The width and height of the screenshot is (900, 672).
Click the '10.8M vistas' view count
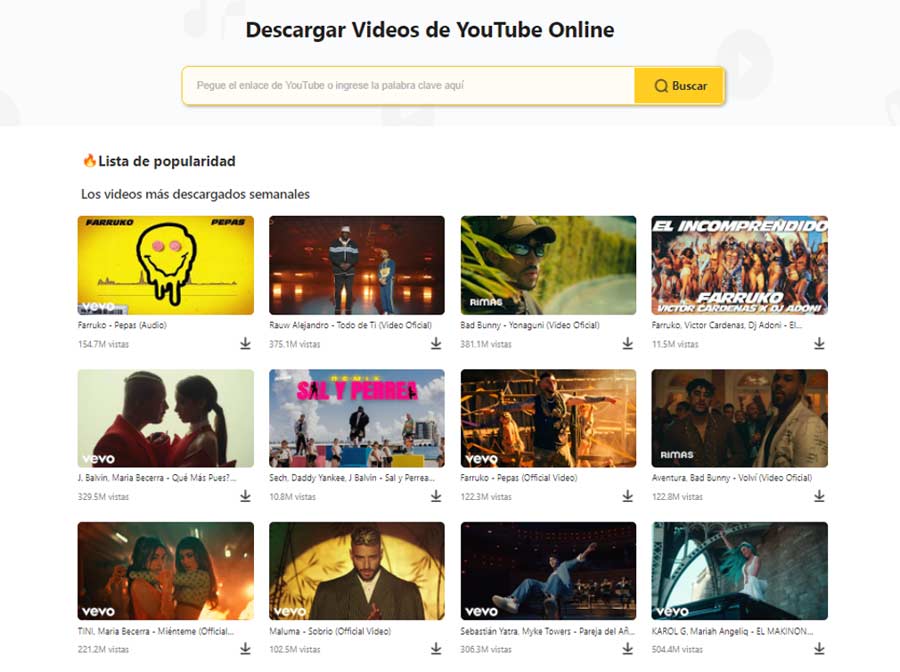coord(293,497)
